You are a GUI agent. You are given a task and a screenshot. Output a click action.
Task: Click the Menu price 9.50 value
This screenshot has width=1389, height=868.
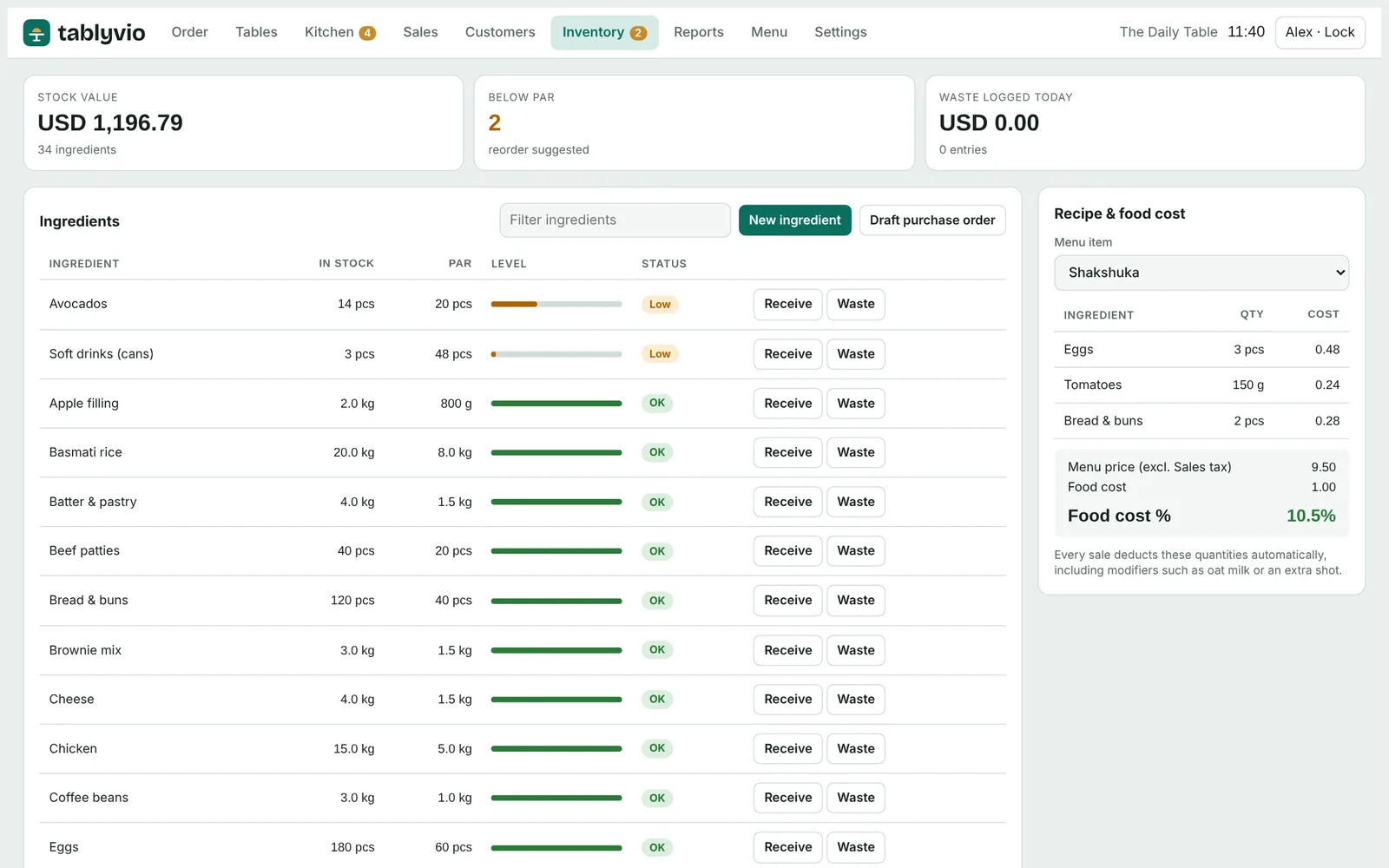click(1323, 467)
